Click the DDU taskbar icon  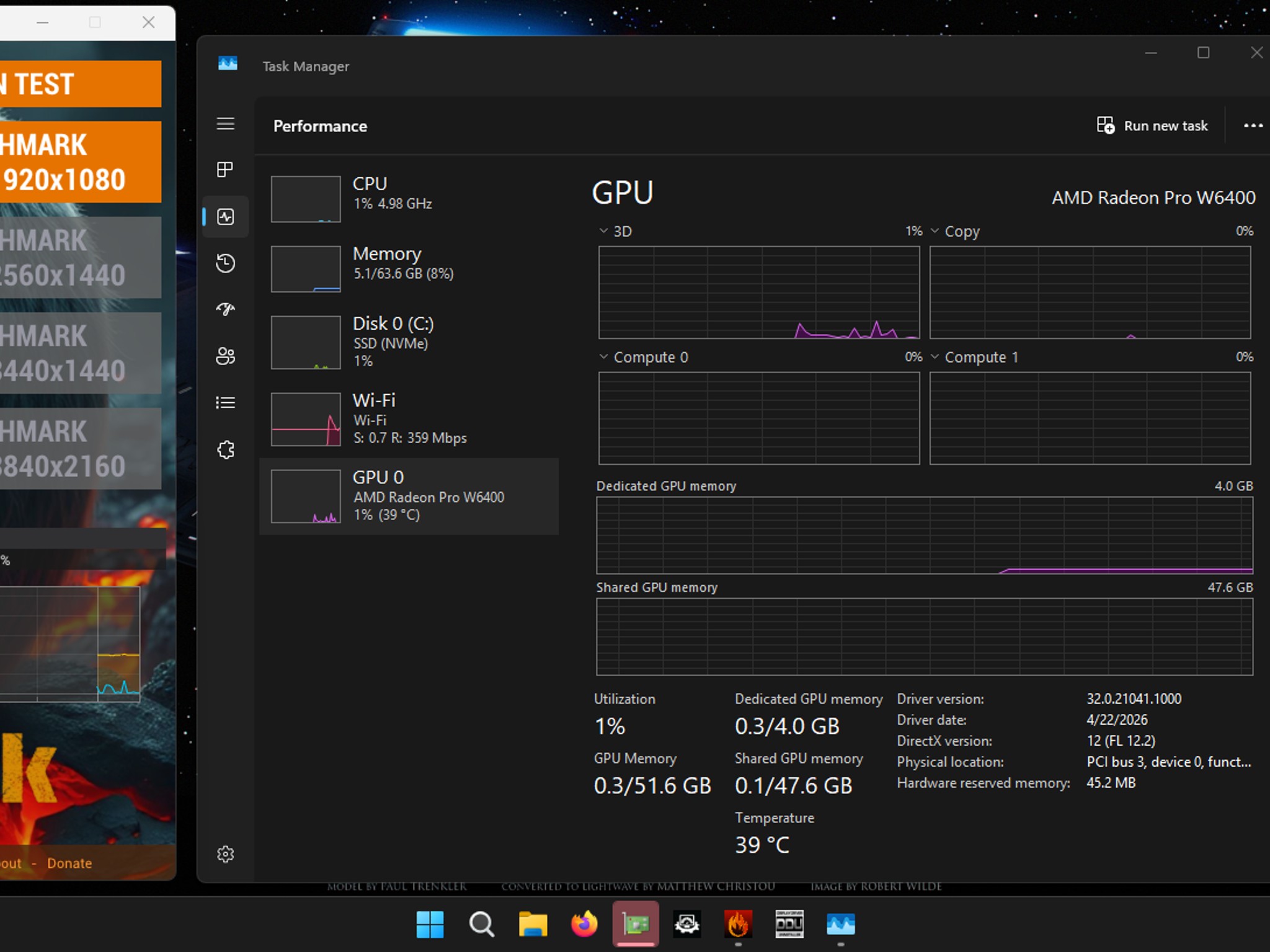coord(789,925)
